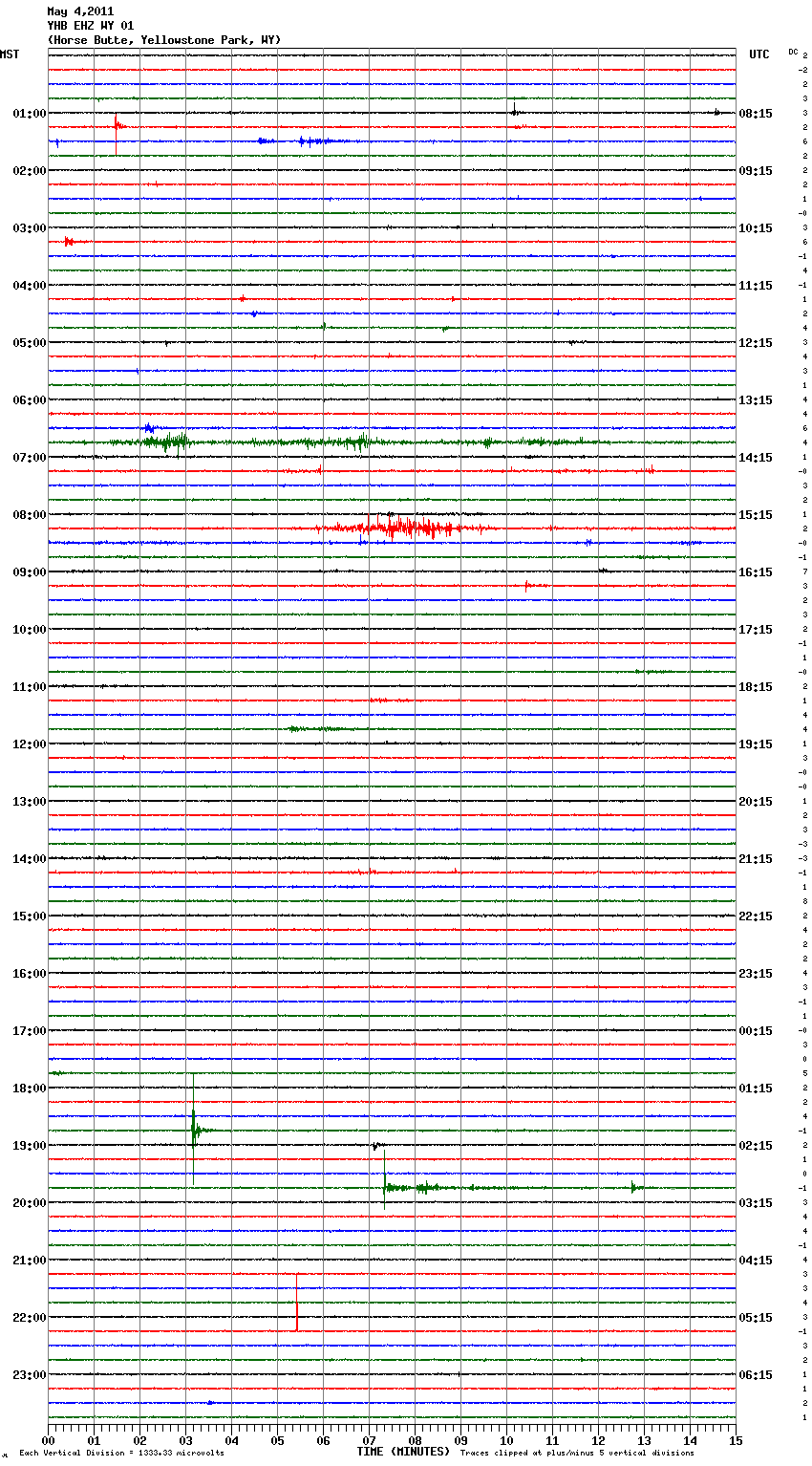Viewport: 812px width, 1466px height.
Task: Select the 07:00 MST time label
Action: pyautogui.click(x=30, y=458)
